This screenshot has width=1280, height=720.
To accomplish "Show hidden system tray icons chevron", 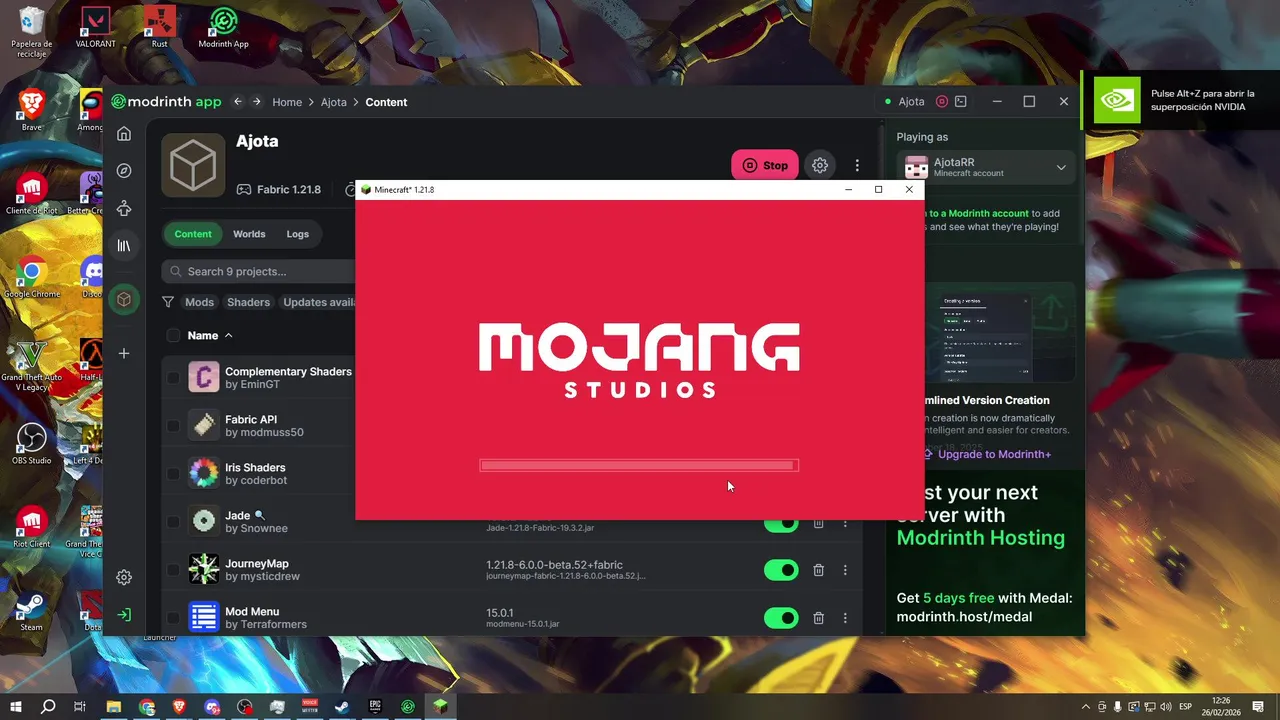I will pyautogui.click(x=1086, y=707).
